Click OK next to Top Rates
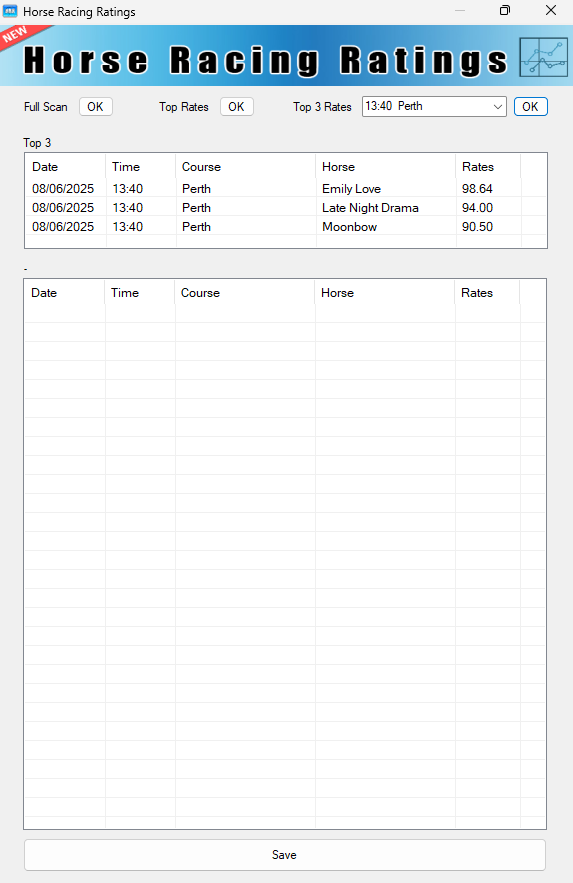 click(x=236, y=106)
